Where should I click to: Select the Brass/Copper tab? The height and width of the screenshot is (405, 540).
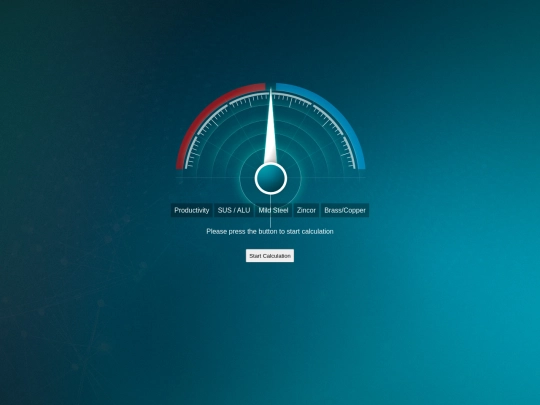(345, 210)
